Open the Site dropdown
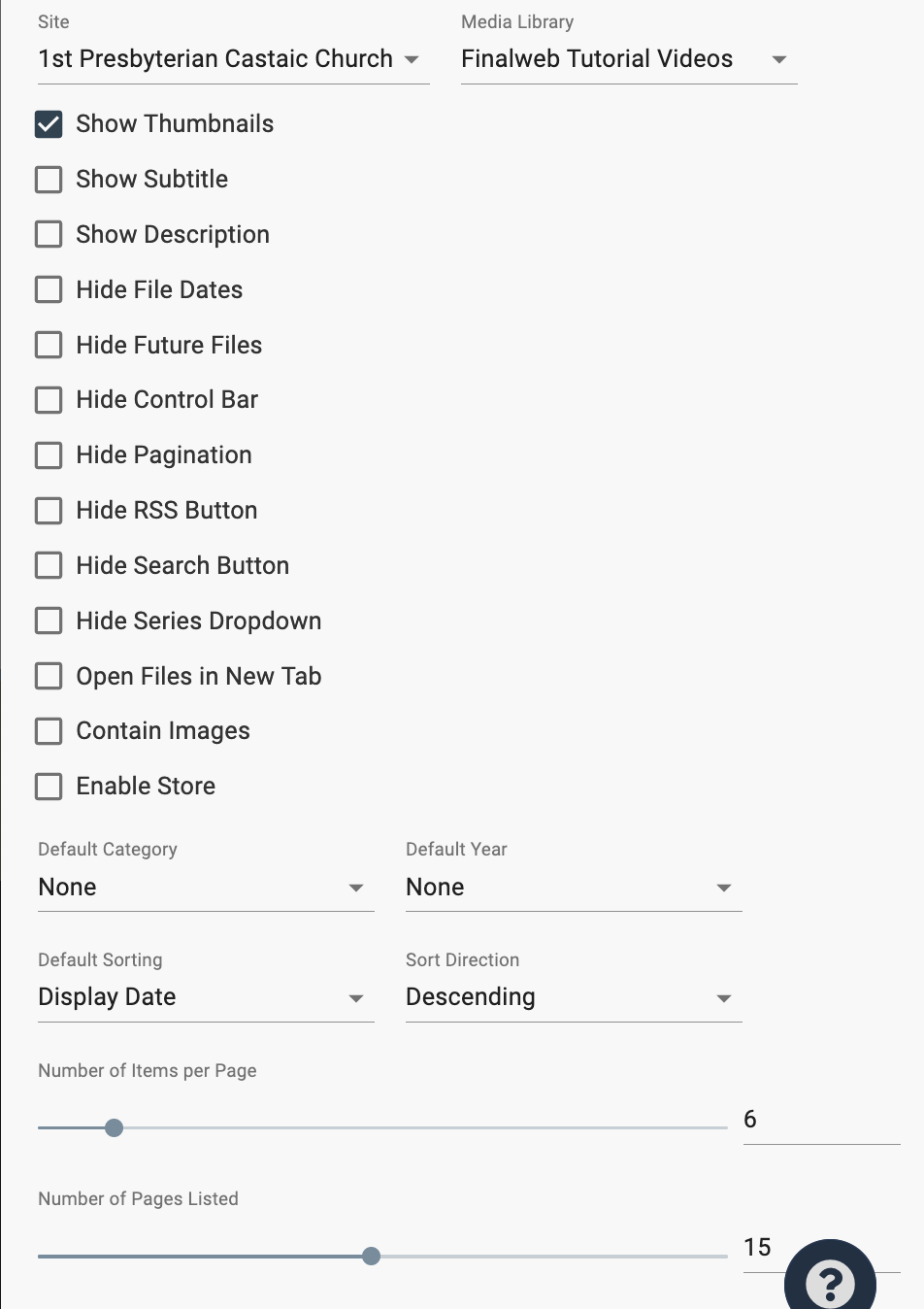The image size is (924, 1309). coord(233,59)
